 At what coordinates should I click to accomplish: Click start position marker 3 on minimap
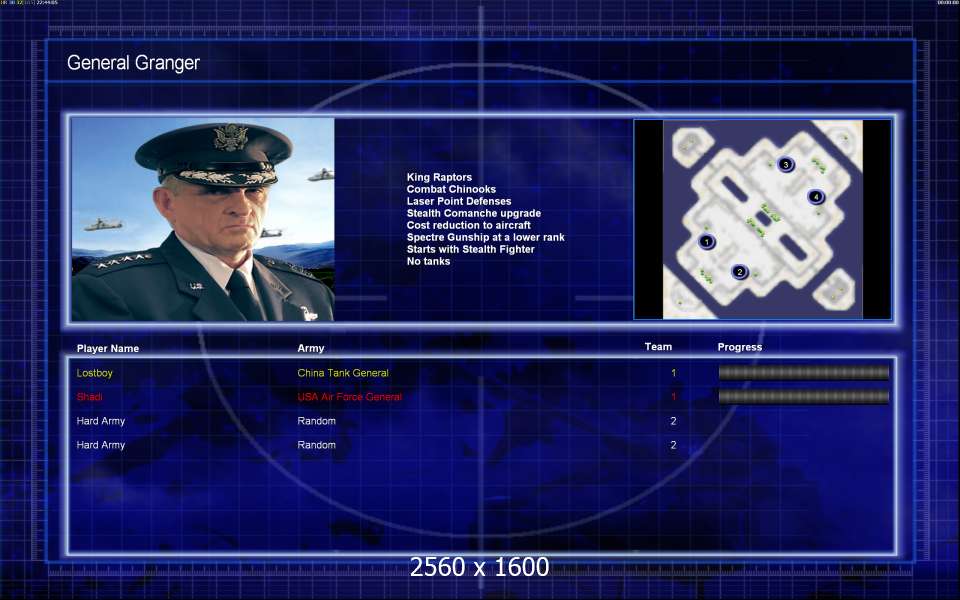(x=786, y=164)
